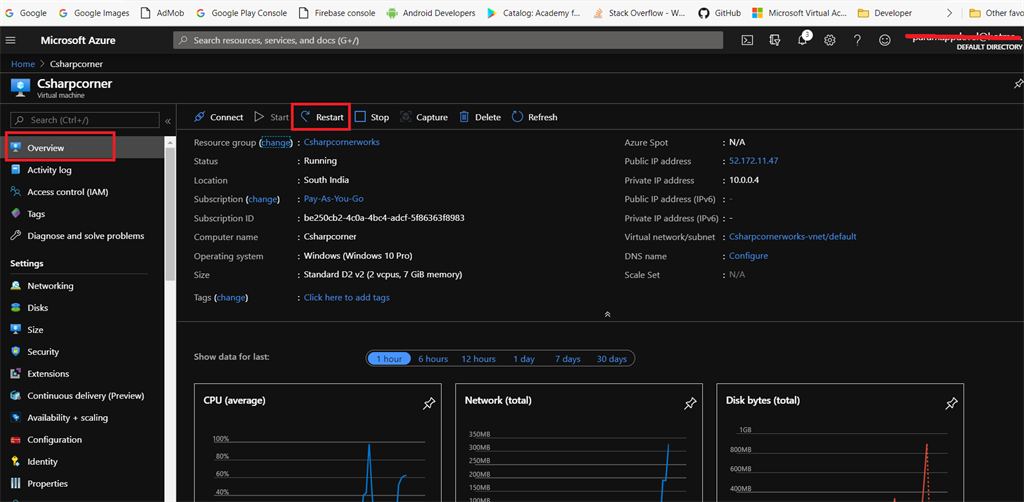This screenshot has width=1024, height=502.
Task: Open the Developer bookmarks folder
Action: (884, 12)
